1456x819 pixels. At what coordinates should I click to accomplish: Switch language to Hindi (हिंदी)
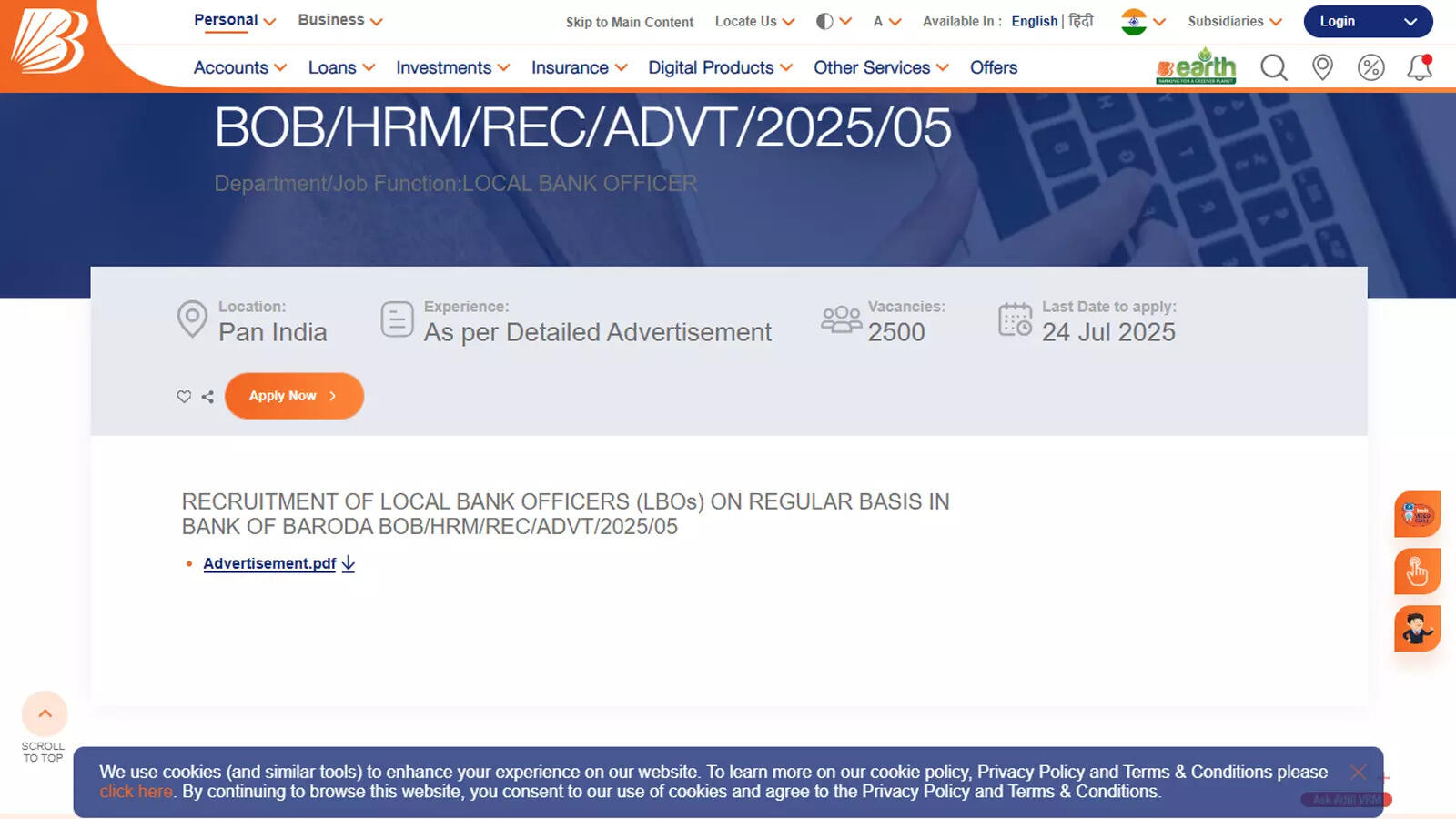[x=1081, y=20]
